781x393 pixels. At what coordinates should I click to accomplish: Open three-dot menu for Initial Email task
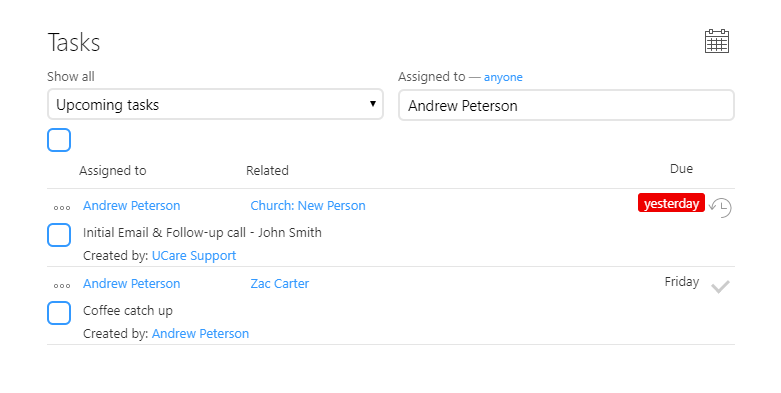pos(62,208)
